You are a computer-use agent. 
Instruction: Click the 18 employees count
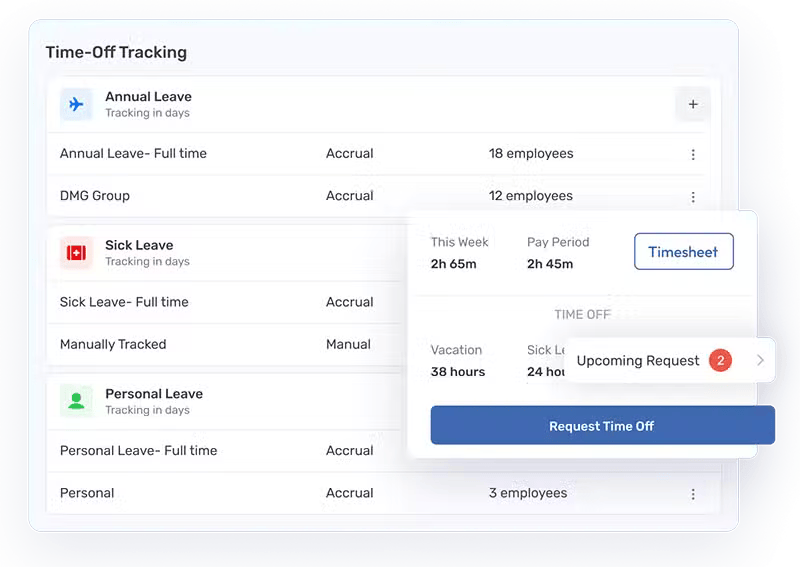[x=531, y=154]
